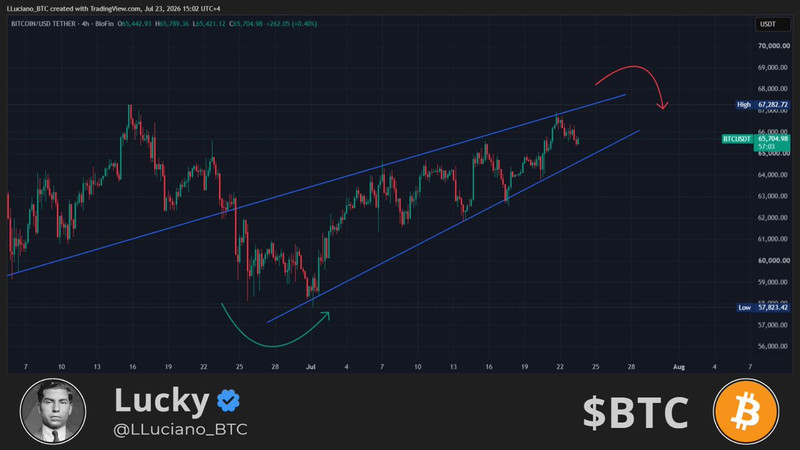Click the 4h timeframe label in title
800x450 pixels.
click(x=85, y=24)
